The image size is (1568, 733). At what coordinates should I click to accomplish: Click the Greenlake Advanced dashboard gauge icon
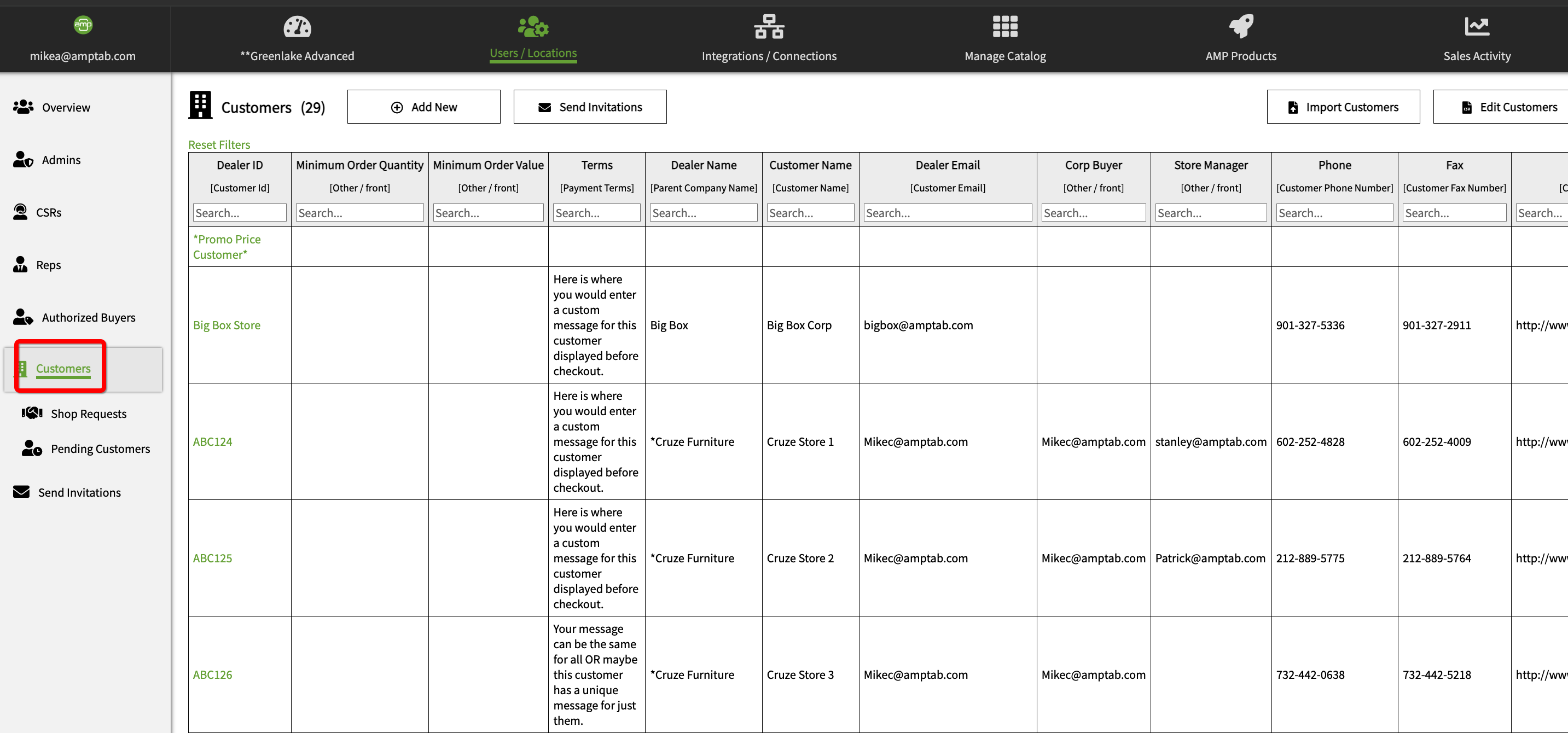[x=297, y=27]
